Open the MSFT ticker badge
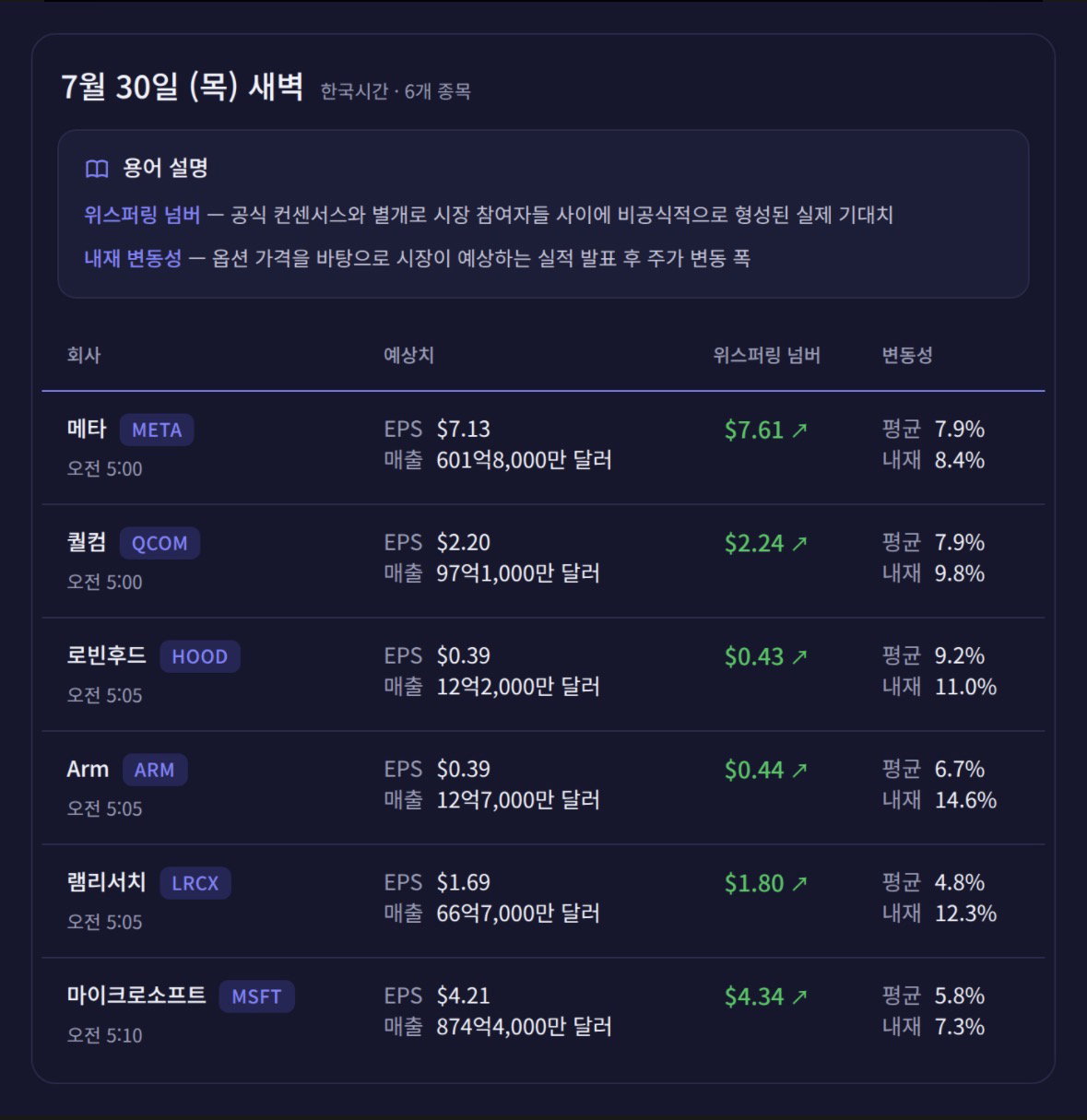The image size is (1087, 1120). coord(257,997)
